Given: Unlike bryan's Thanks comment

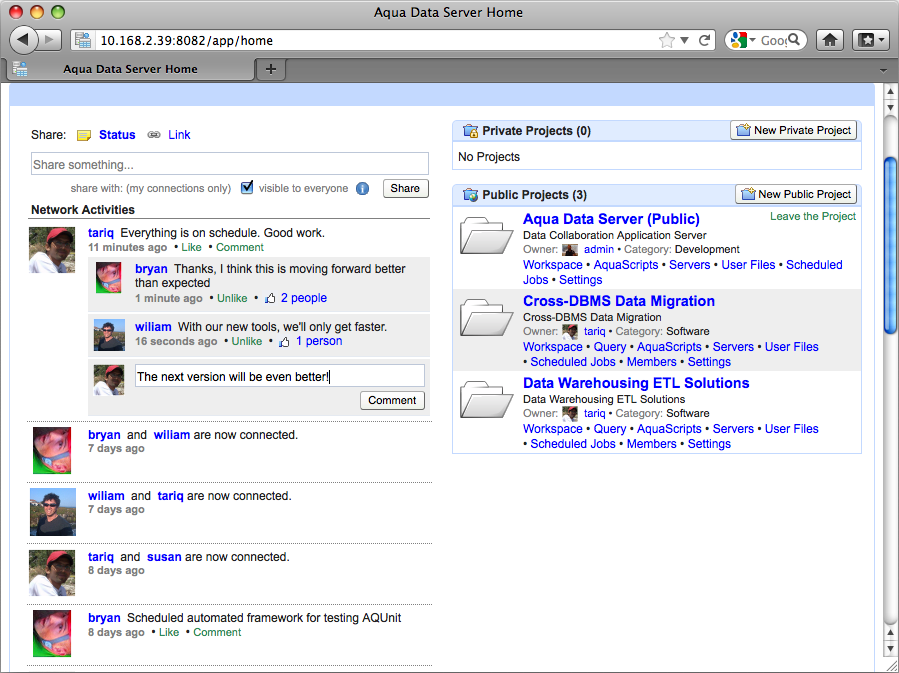Looking at the screenshot, I should (232, 298).
